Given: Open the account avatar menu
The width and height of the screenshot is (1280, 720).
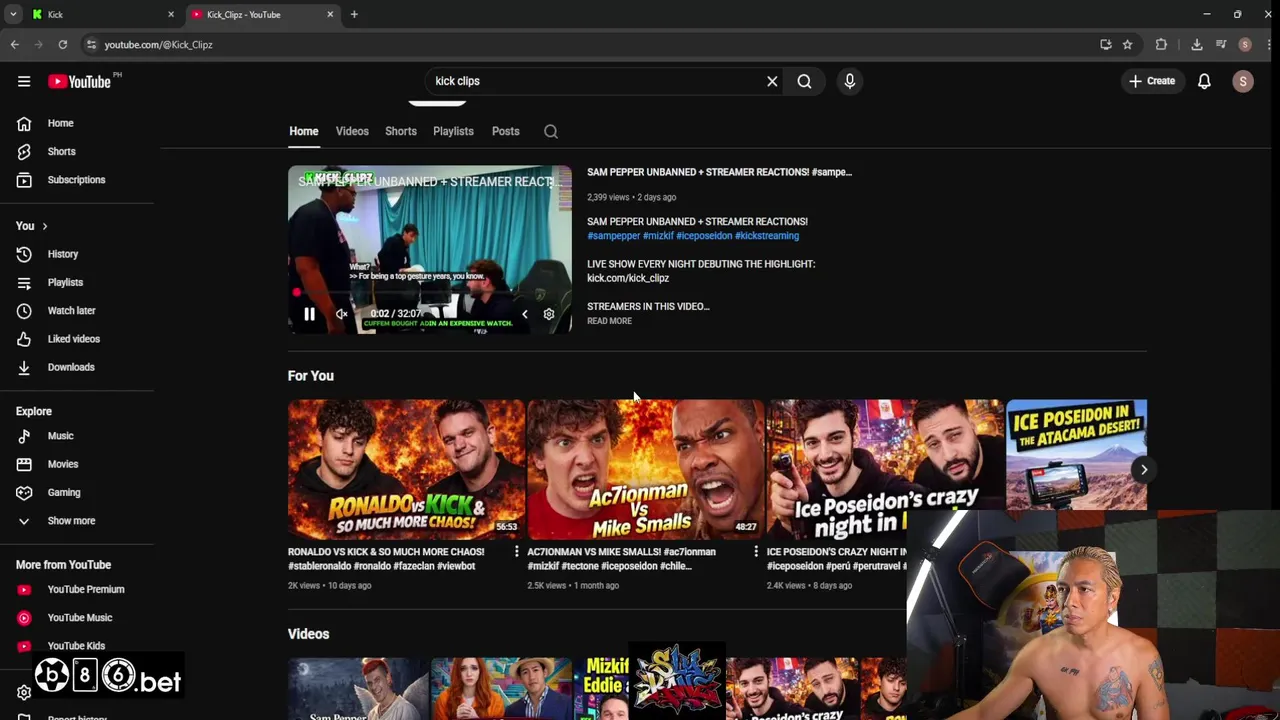Looking at the screenshot, I should click(1243, 81).
